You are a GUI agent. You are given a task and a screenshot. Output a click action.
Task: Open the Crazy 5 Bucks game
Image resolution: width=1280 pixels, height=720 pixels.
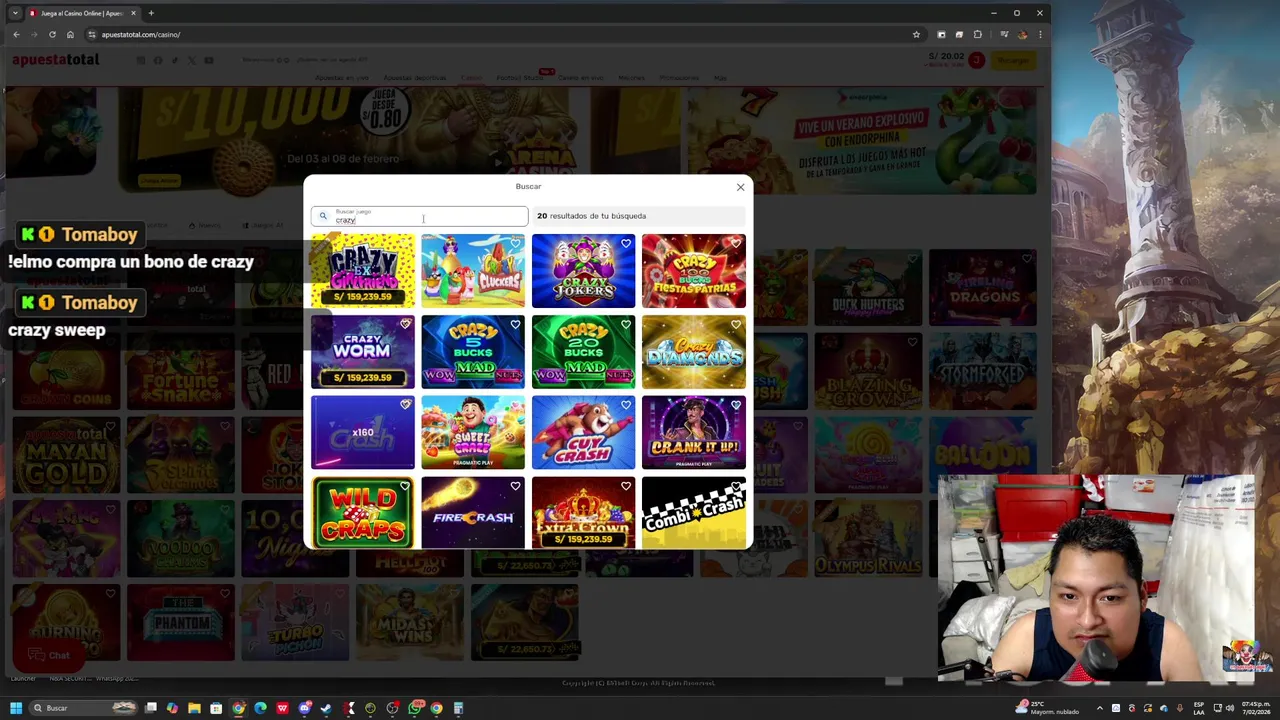473,352
